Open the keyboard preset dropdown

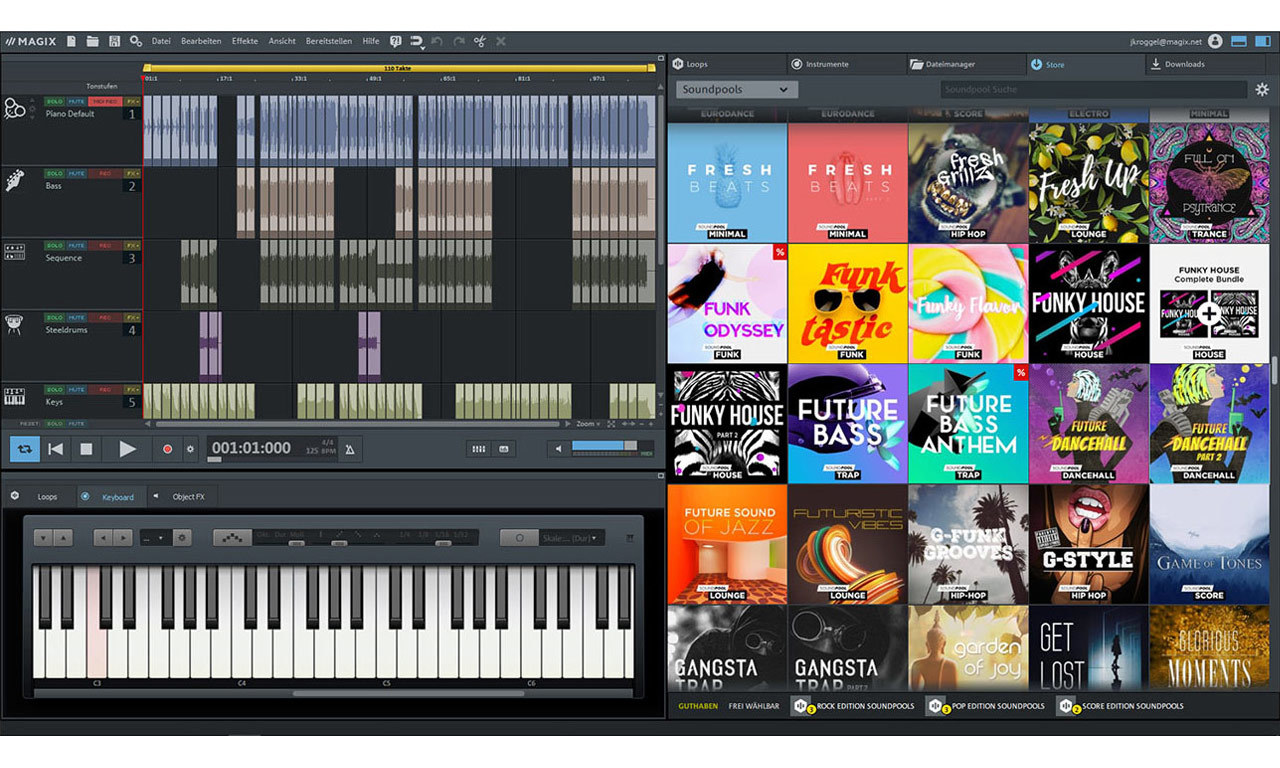pyautogui.click(x=156, y=537)
